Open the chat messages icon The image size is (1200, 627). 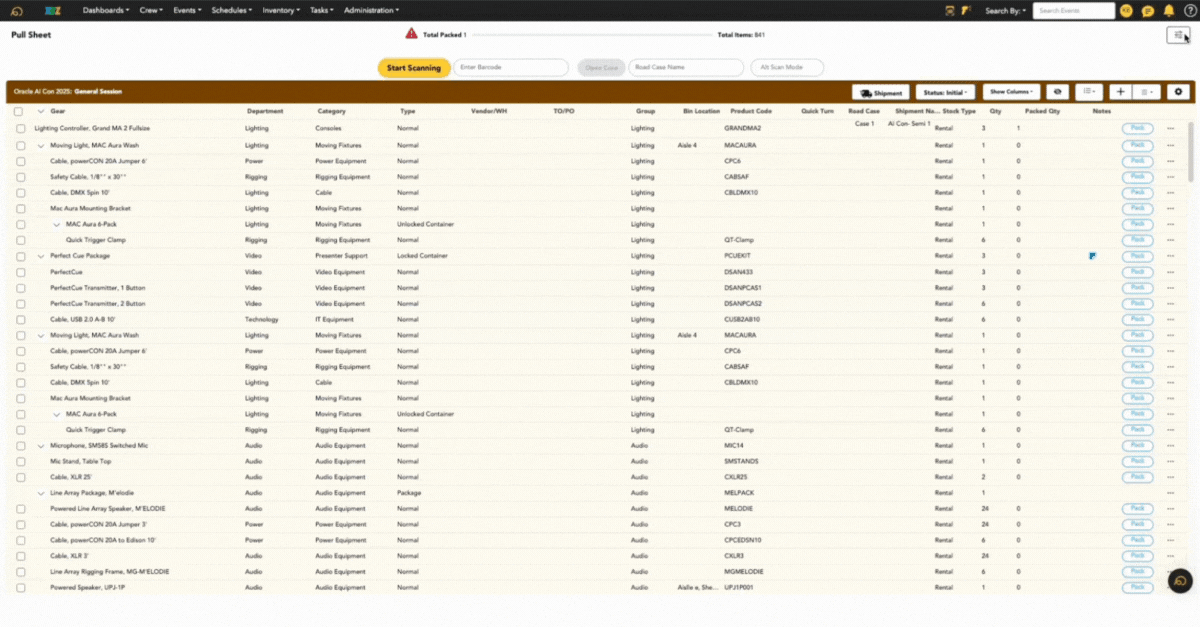[x=1147, y=11]
